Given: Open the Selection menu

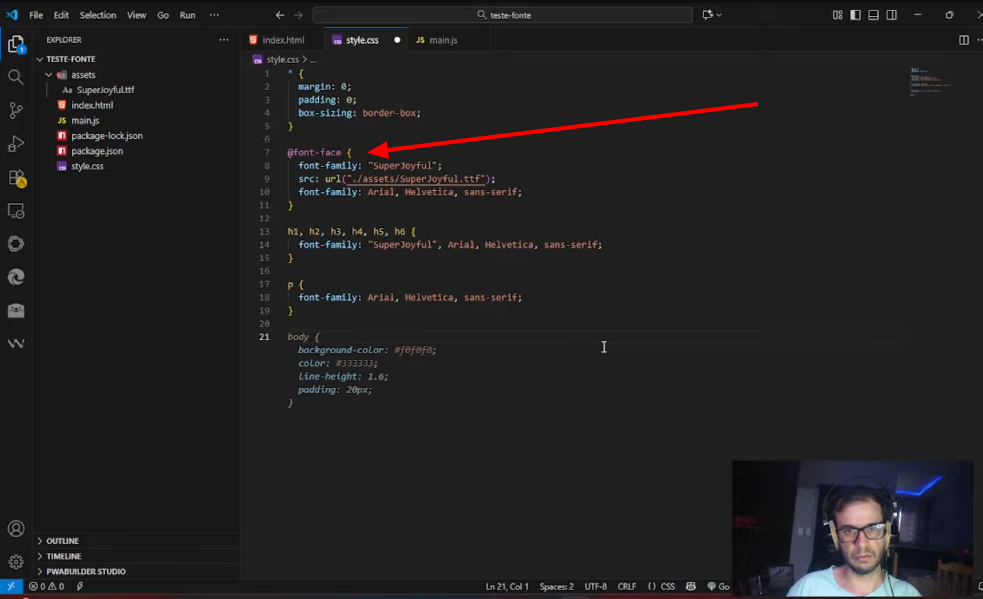Looking at the screenshot, I should pos(98,15).
